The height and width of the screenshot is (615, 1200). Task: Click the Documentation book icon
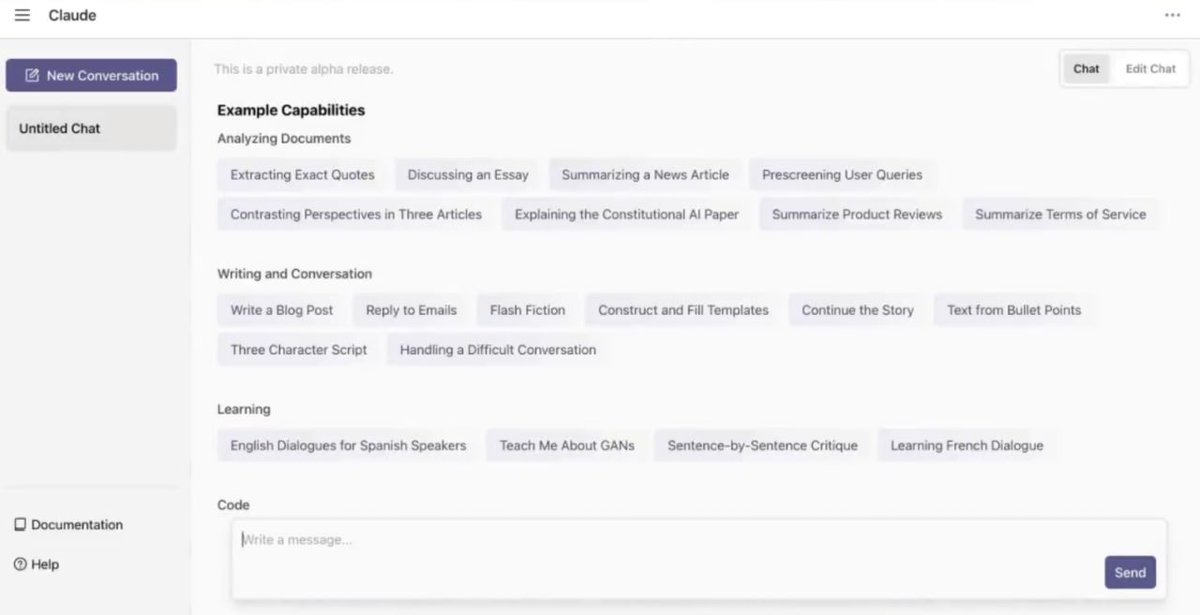[20, 525]
